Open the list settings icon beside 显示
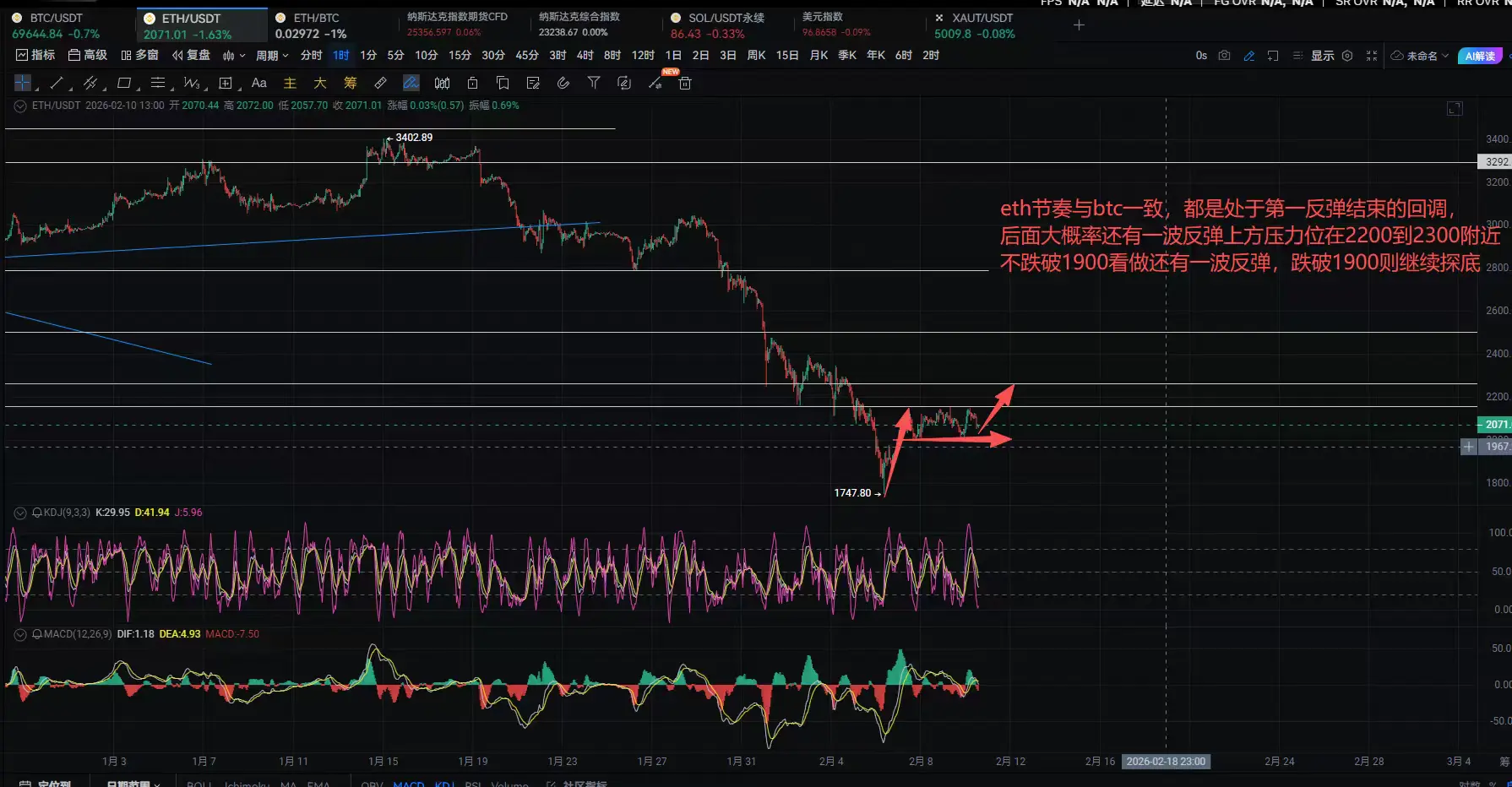 pyautogui.click(x=1297, y=56)
